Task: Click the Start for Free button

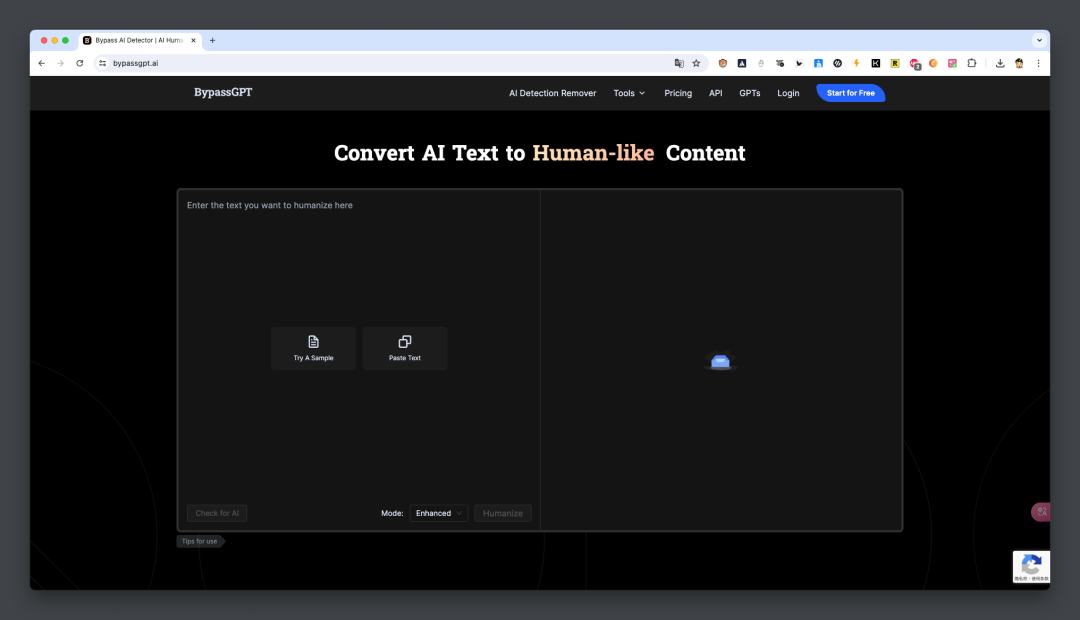Action: 851,93
